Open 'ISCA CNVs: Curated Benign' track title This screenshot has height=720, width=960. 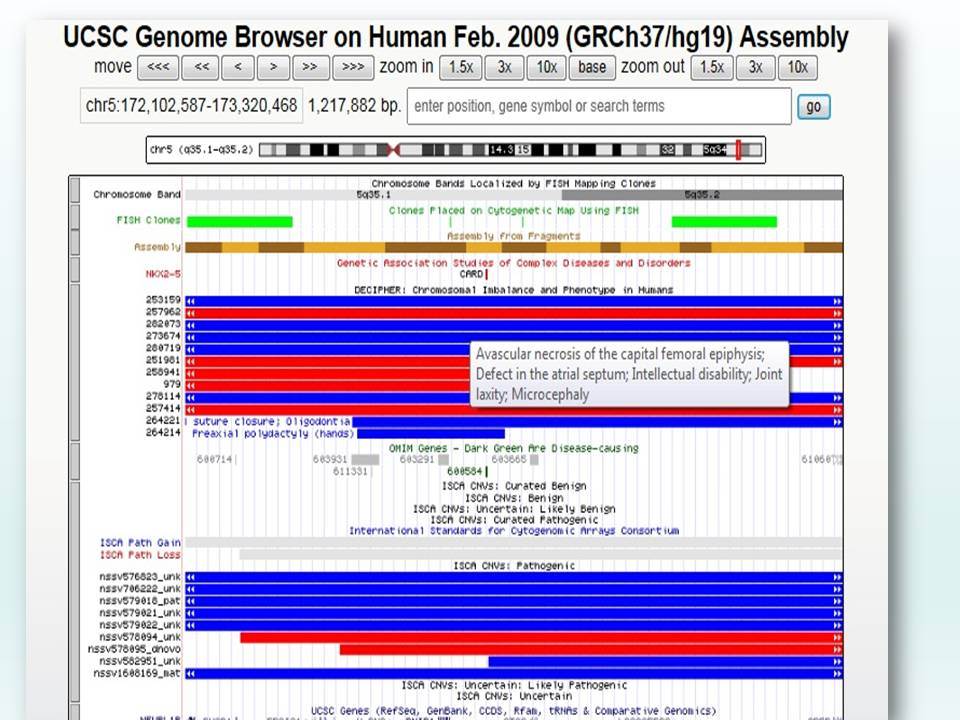pos(514,486)
